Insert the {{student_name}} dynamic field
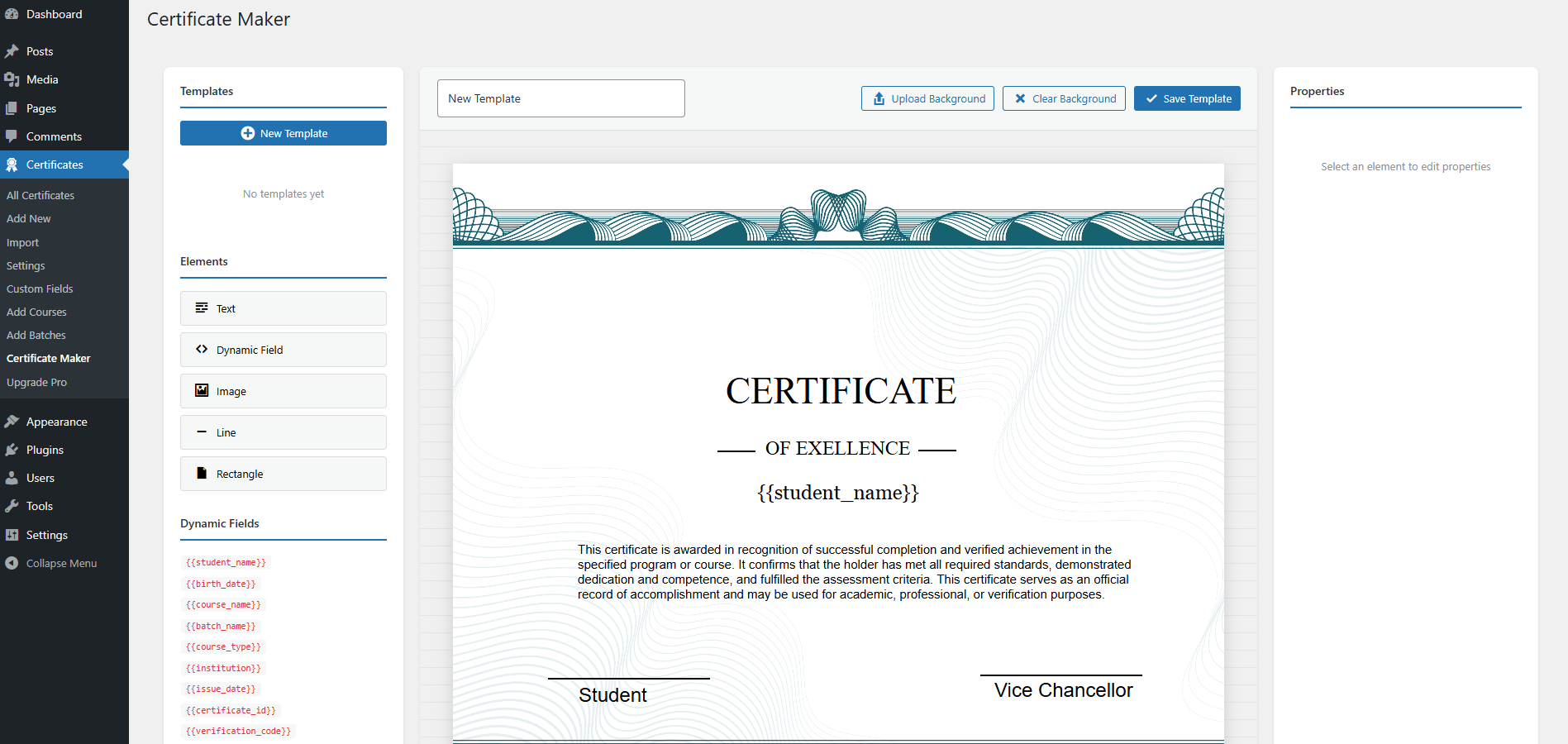Viewport: 1568px width, 744px height. pos(226,562)
